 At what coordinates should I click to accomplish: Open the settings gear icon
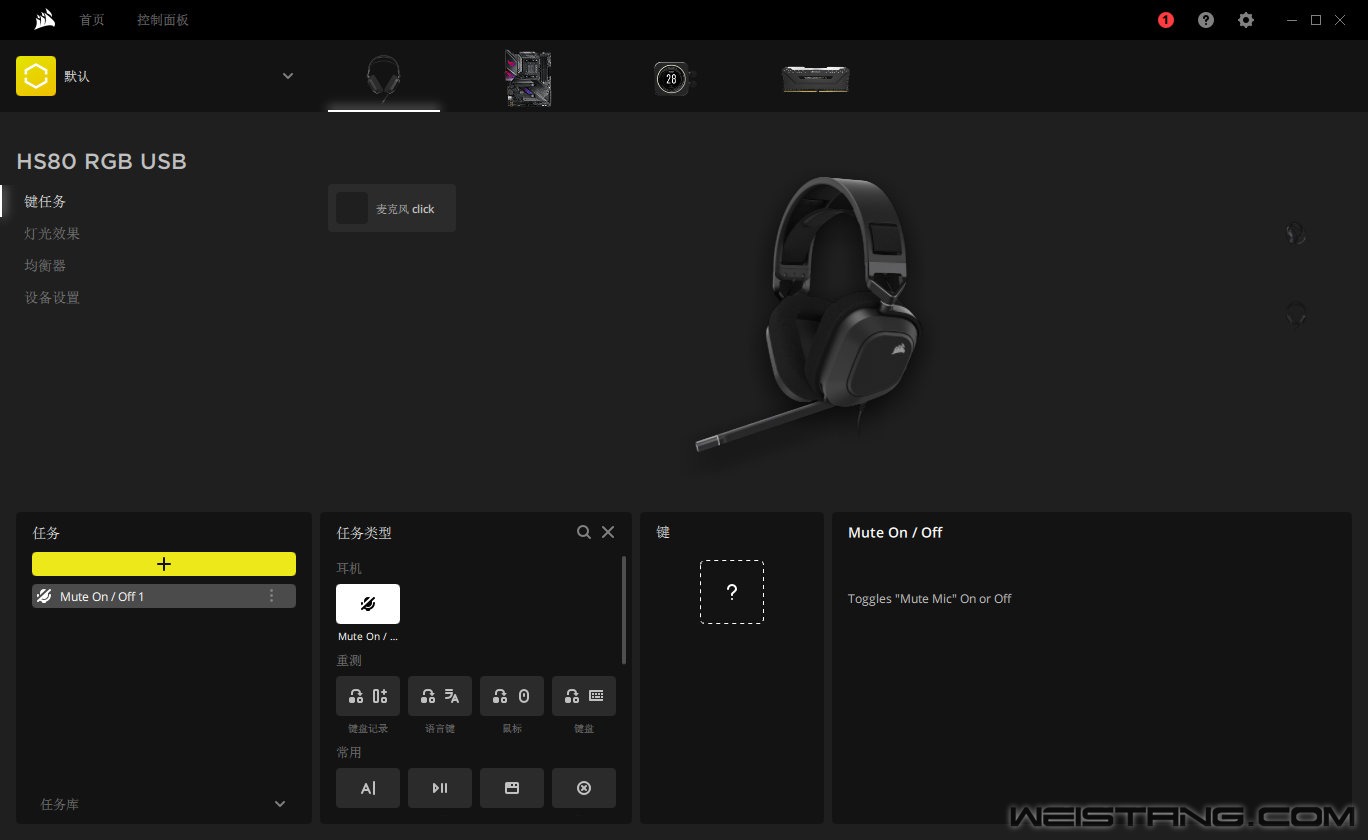point(1246,20)
